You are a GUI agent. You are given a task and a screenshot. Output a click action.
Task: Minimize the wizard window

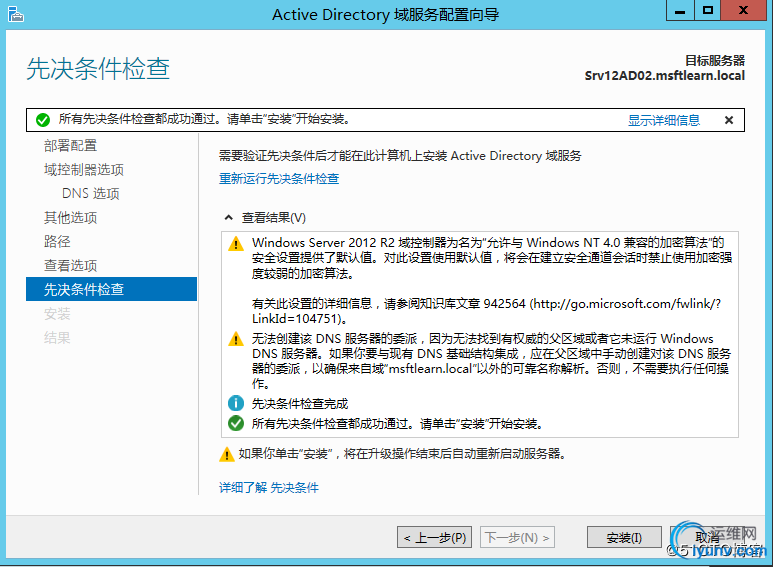(x=680, y=10)
